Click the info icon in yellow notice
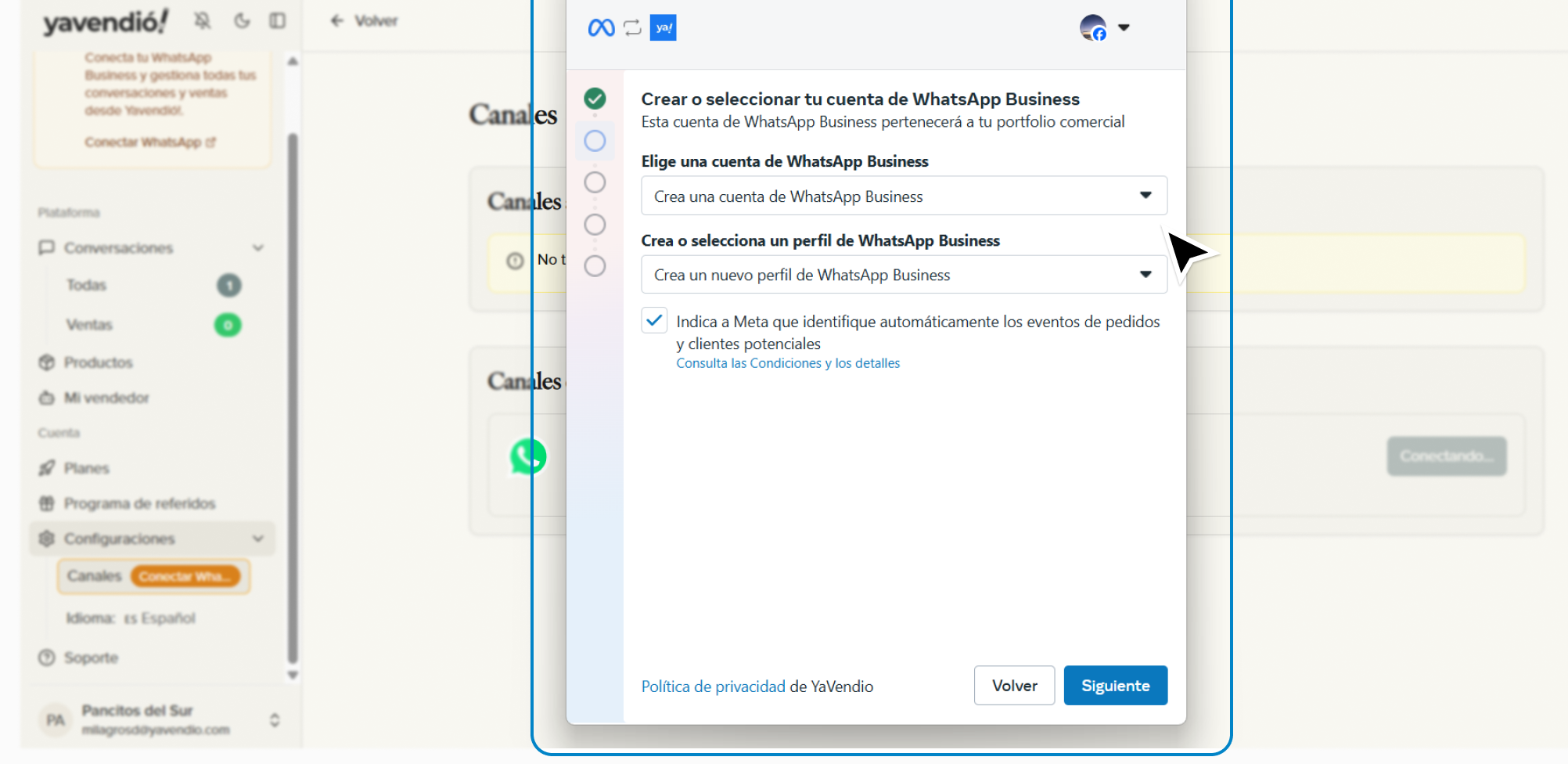Viewport: 1568px width, 764px height. [x=515, y=261]
